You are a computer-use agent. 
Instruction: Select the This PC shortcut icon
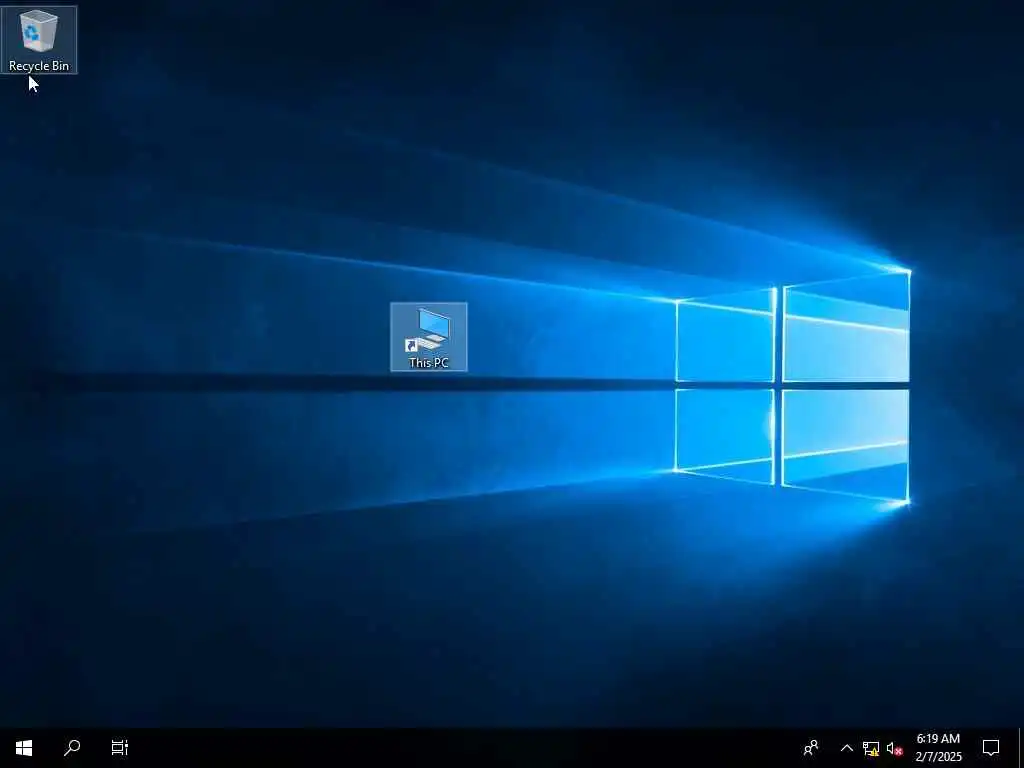[428, 337]
